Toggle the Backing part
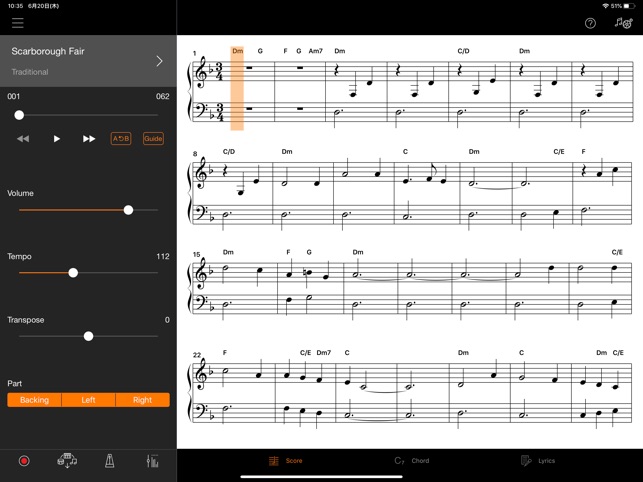The height and width of the screenshot is (482, 643). (34, 400)
